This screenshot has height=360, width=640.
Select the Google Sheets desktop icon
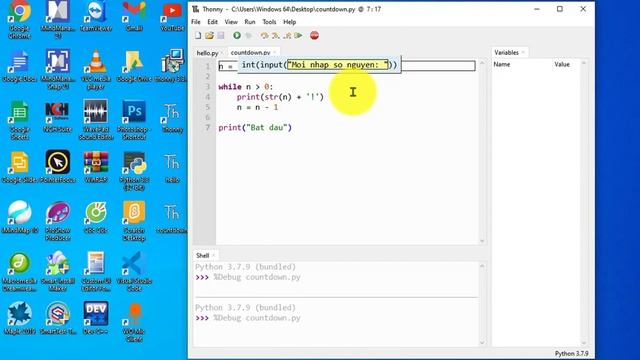(x=20, y=120)
